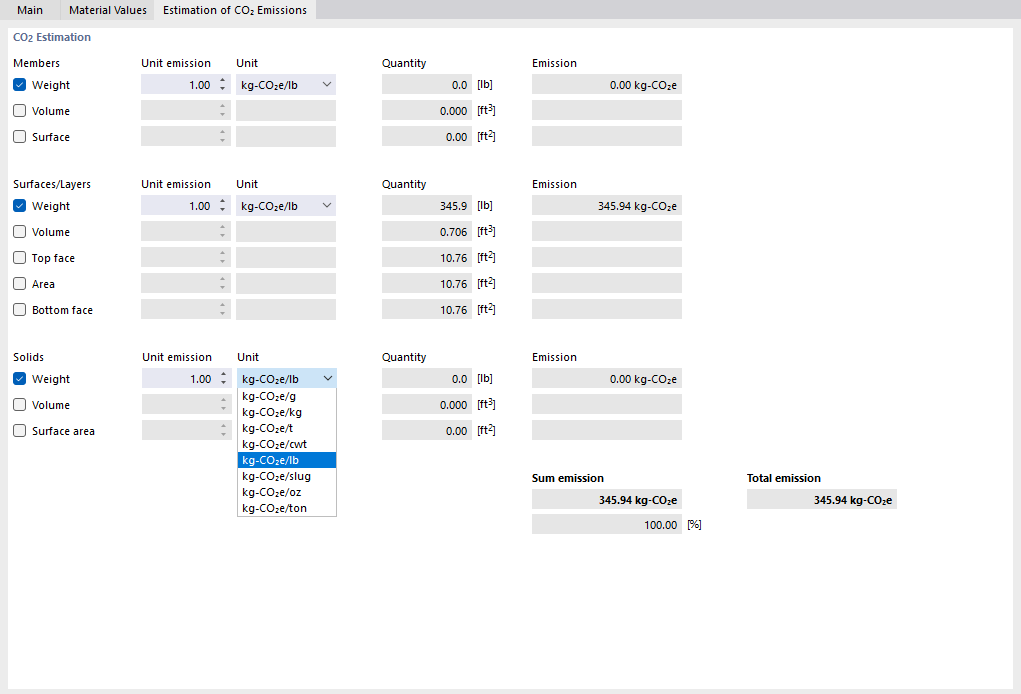Enable the Bottom face checkbox
The width and height of the screenshot is (1021, 694).
point(19,309)
